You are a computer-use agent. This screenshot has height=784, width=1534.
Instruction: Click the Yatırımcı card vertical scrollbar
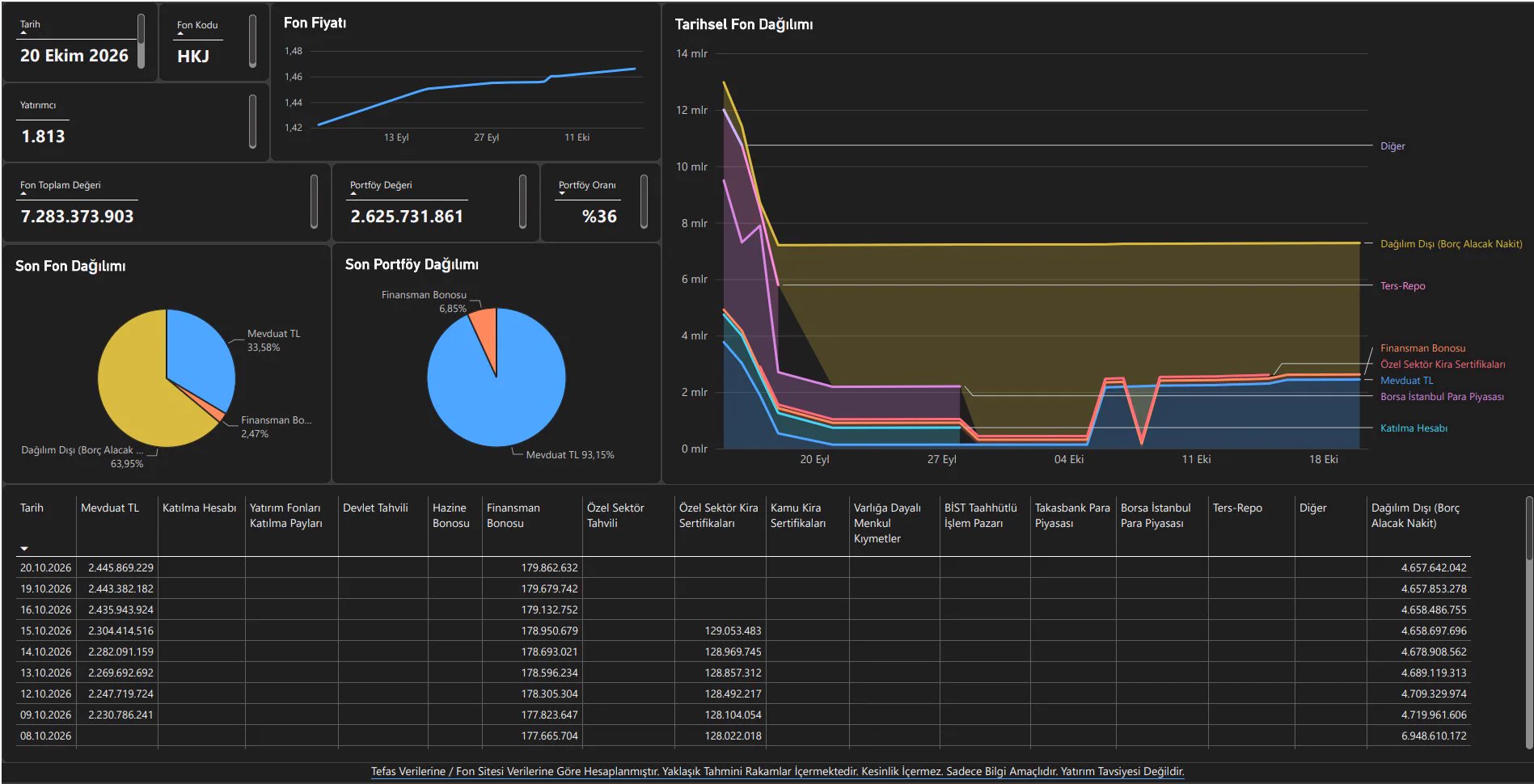click(252, 121)
